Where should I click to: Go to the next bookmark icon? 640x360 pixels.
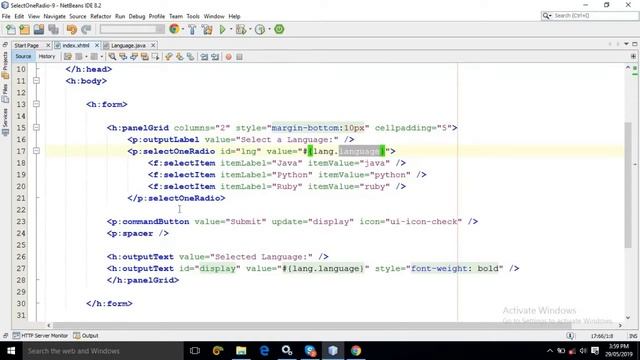(x=180, y=57)
